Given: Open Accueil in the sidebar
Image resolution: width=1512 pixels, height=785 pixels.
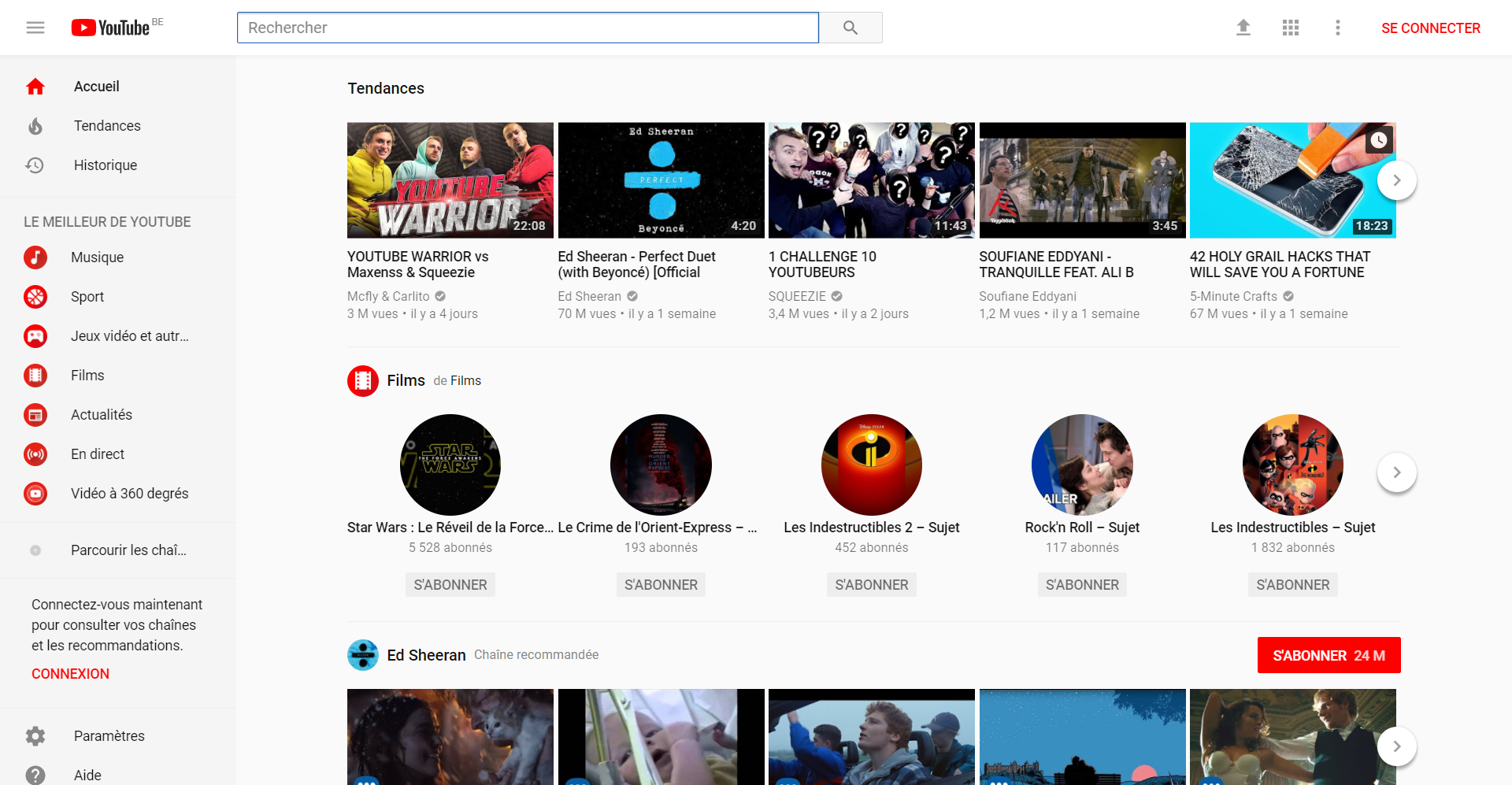Looking at the screenshot, I should pyautogui.click(x=118, y=87).
